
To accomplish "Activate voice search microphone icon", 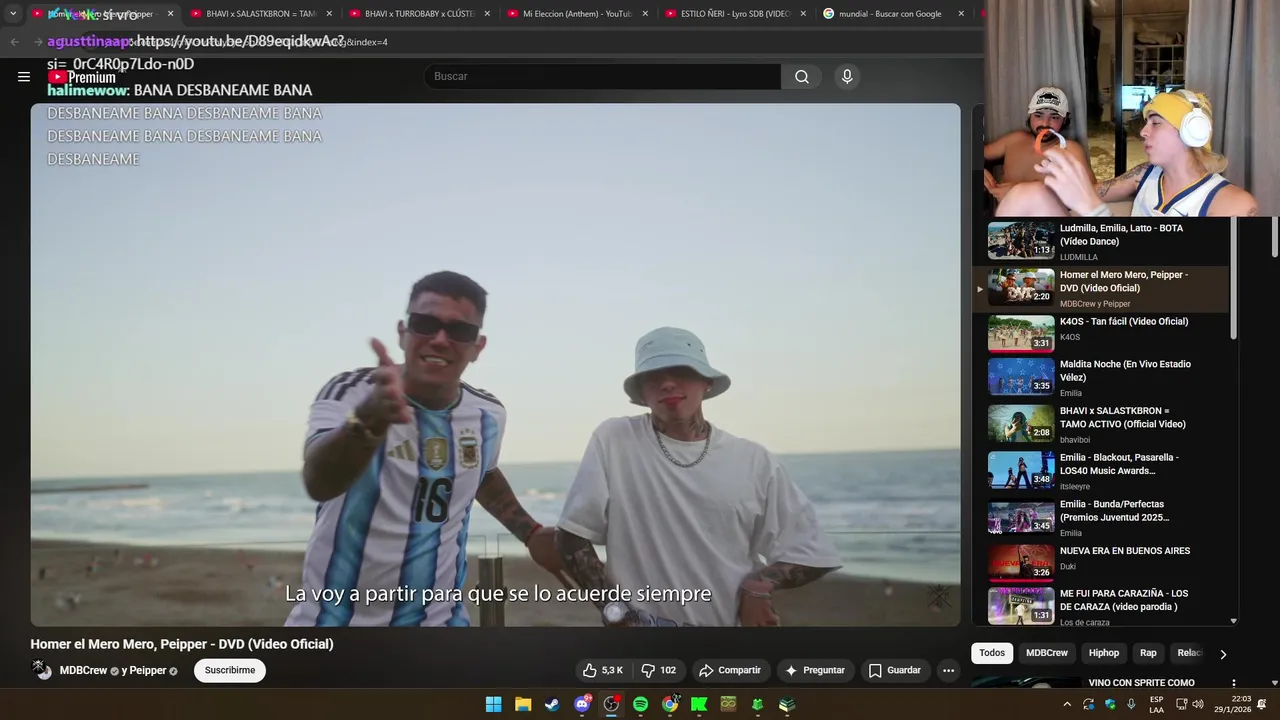I will coord(847,77).
